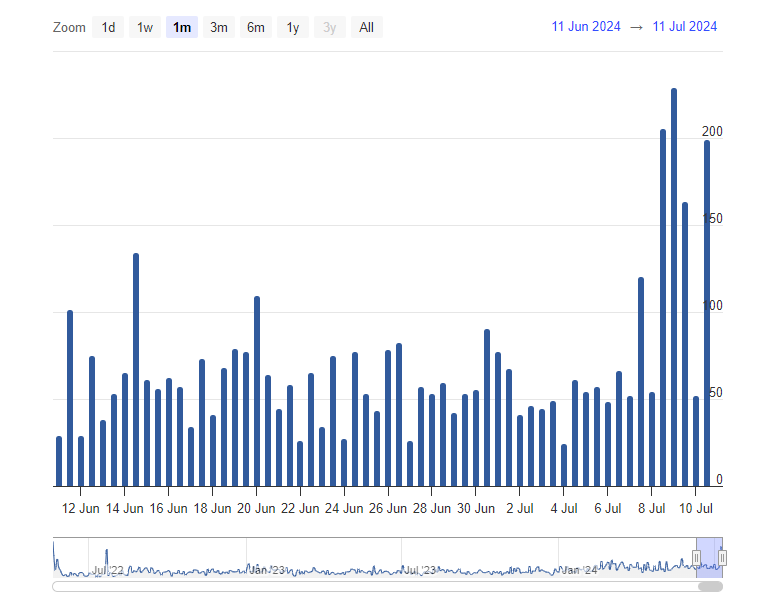Click the '200' y-axis value
This screenshot has height=612, width=771.
pos(712,131)
